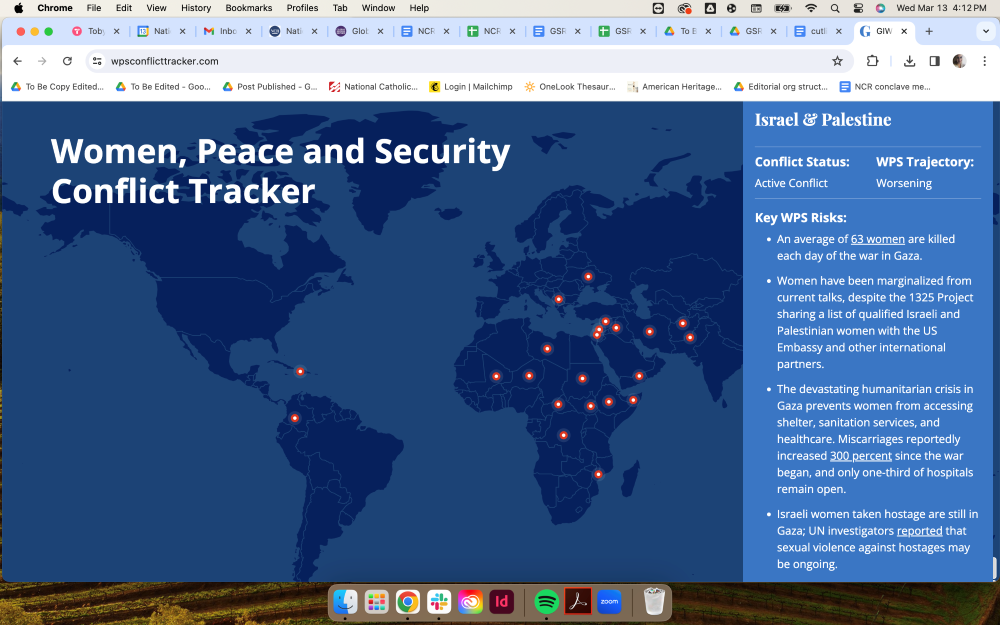Open the Bookmarks menu

coord(249,8)
